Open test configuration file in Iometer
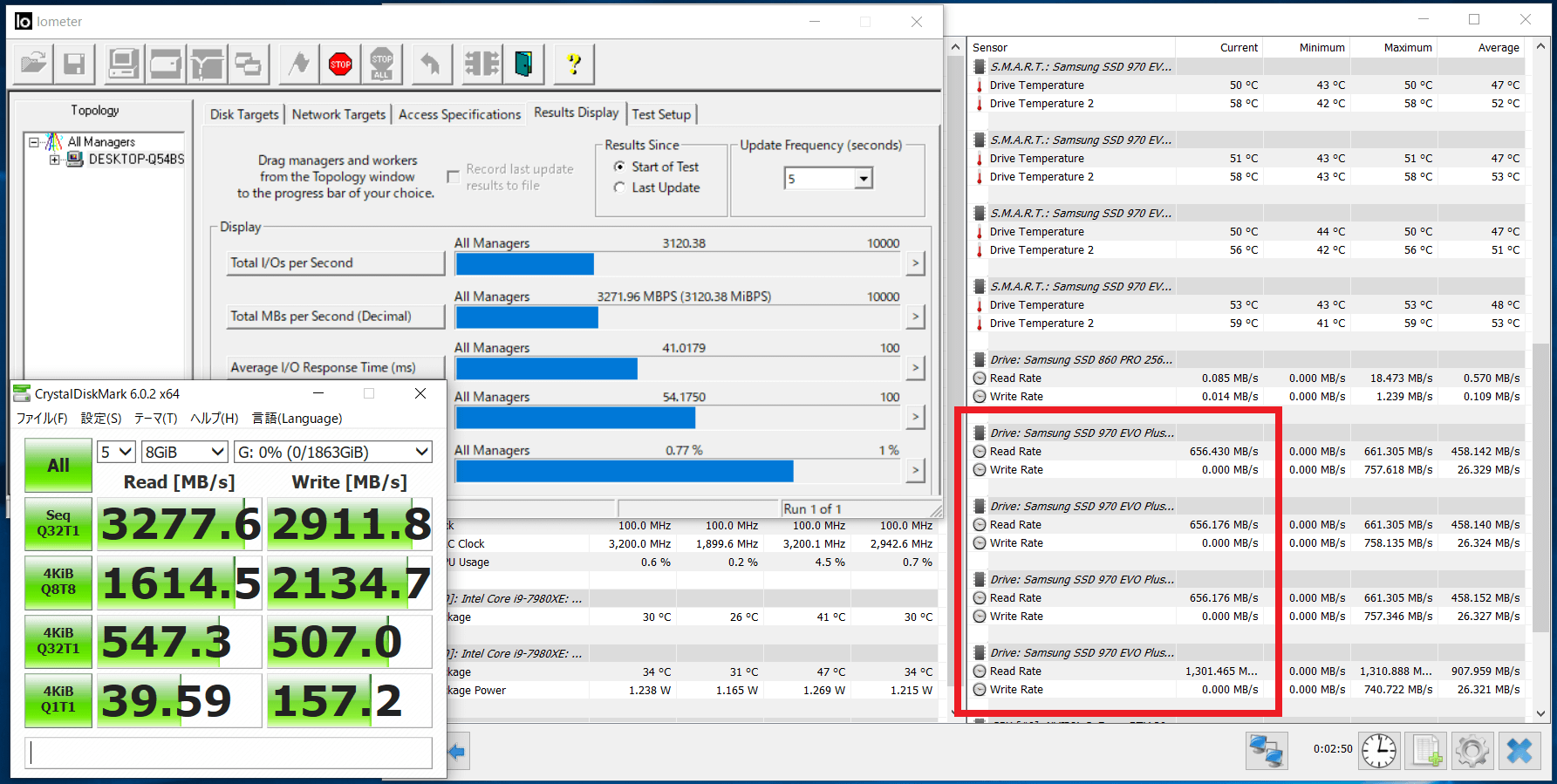 click(x=34, y=64)
